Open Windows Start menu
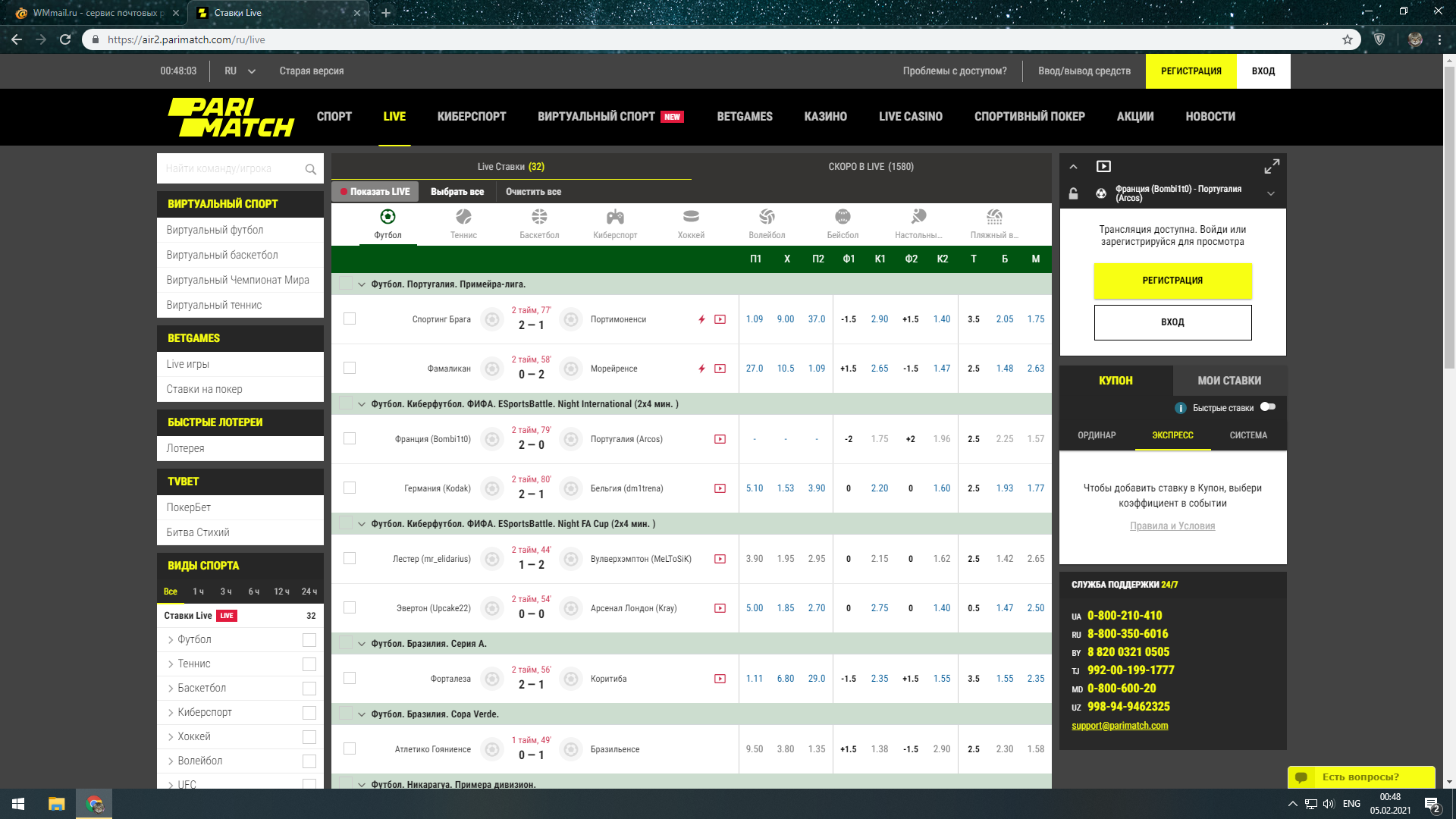The width and height of the screenshot is (1456, 819). [18, 804]
